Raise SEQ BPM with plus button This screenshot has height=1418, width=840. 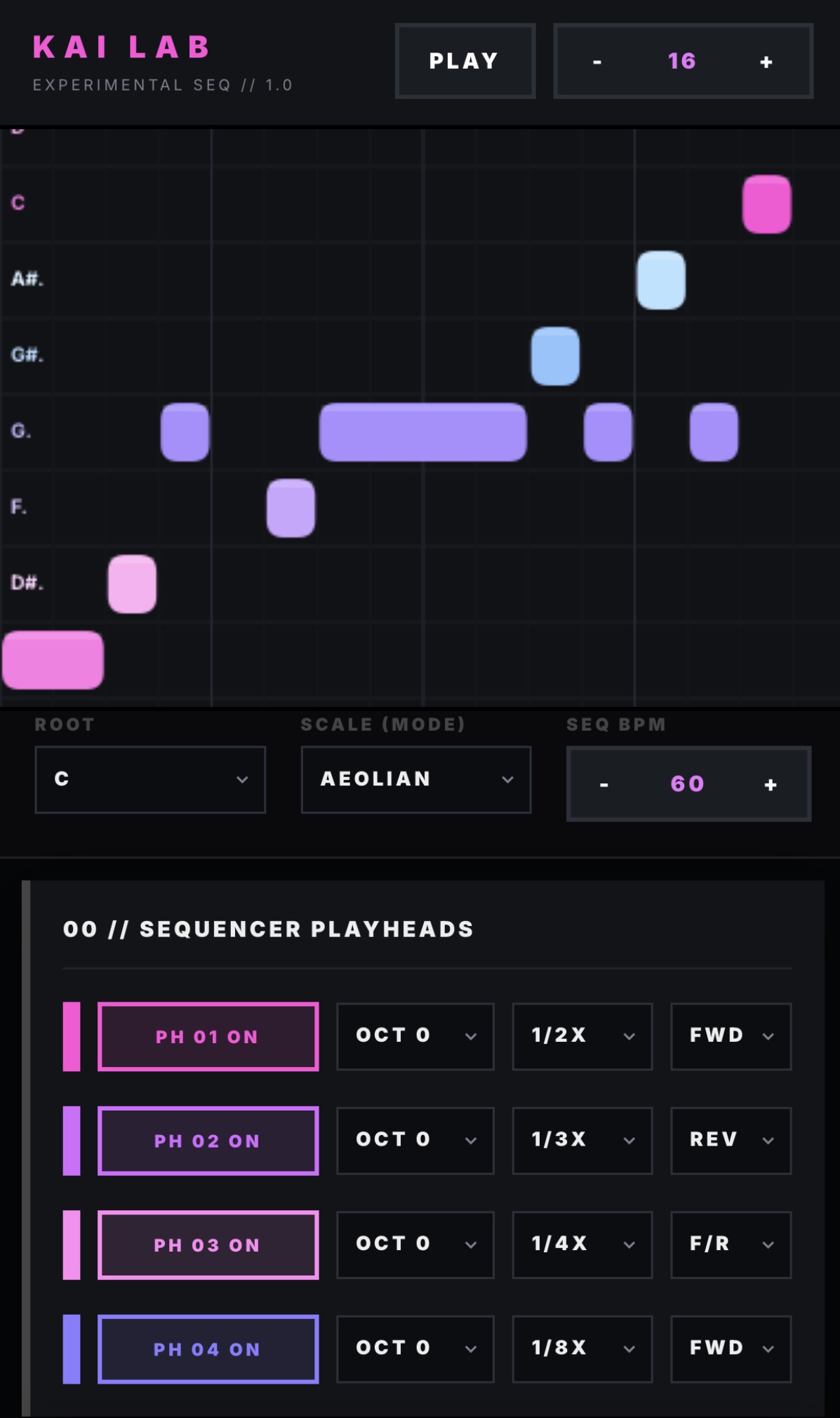click(x=771, y=784)
